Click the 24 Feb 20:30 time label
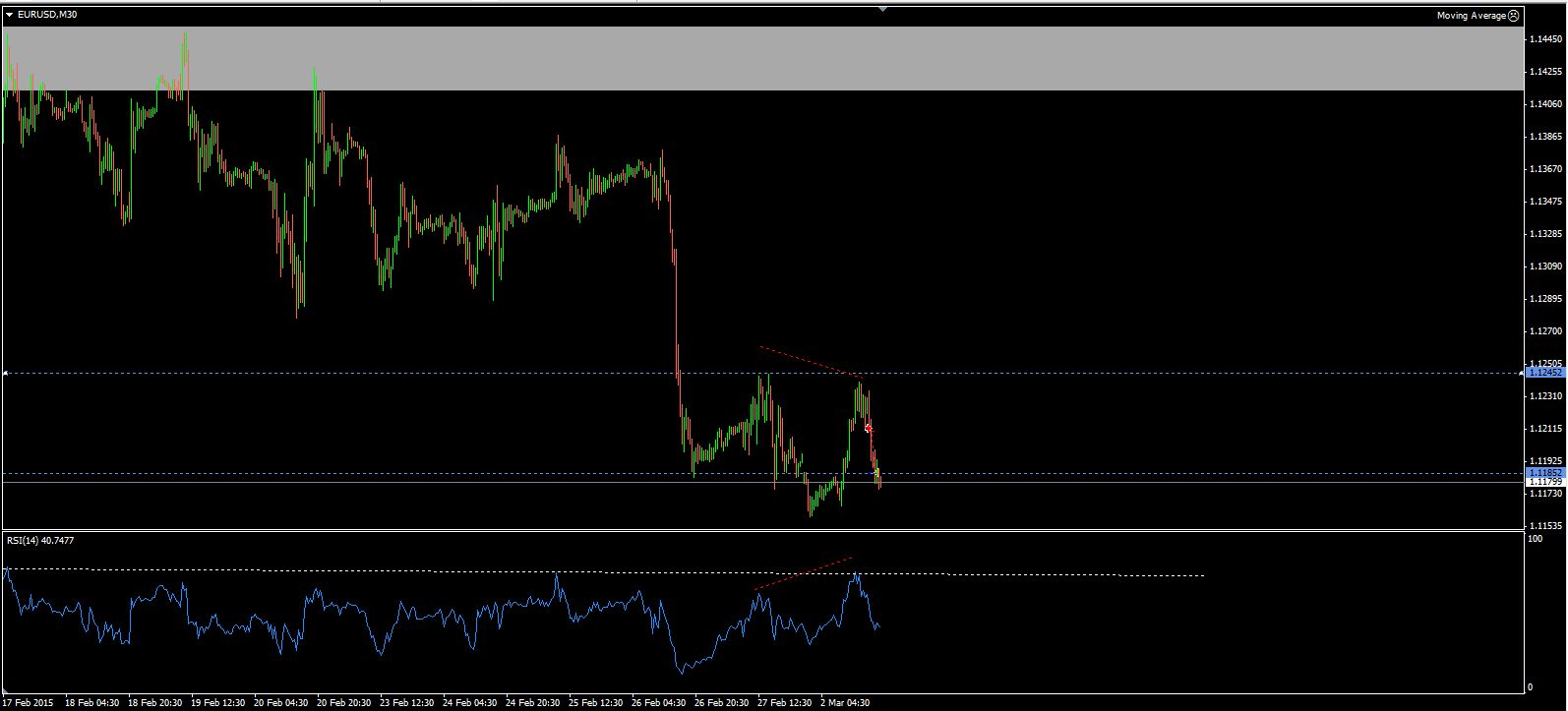 (532, 703)
